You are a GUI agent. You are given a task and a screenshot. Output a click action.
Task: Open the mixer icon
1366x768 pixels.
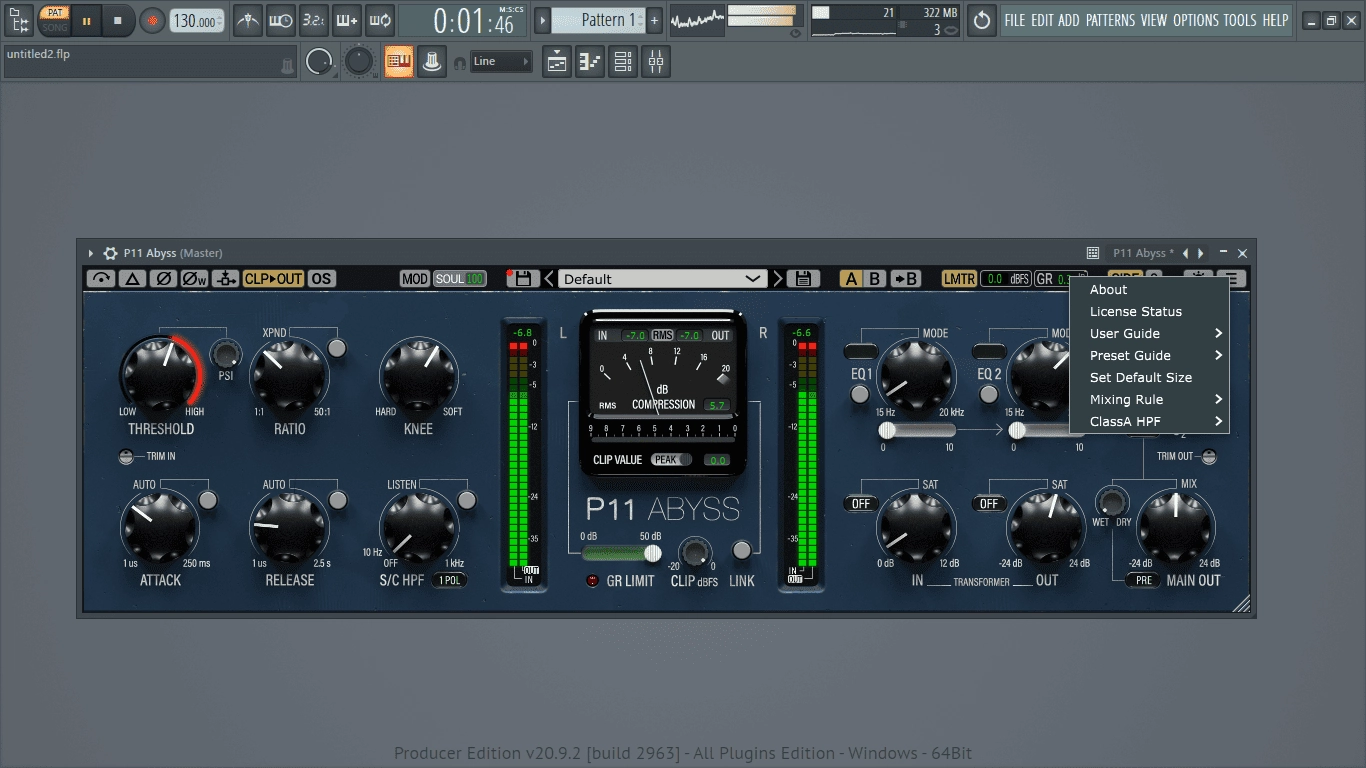(656, 62)
